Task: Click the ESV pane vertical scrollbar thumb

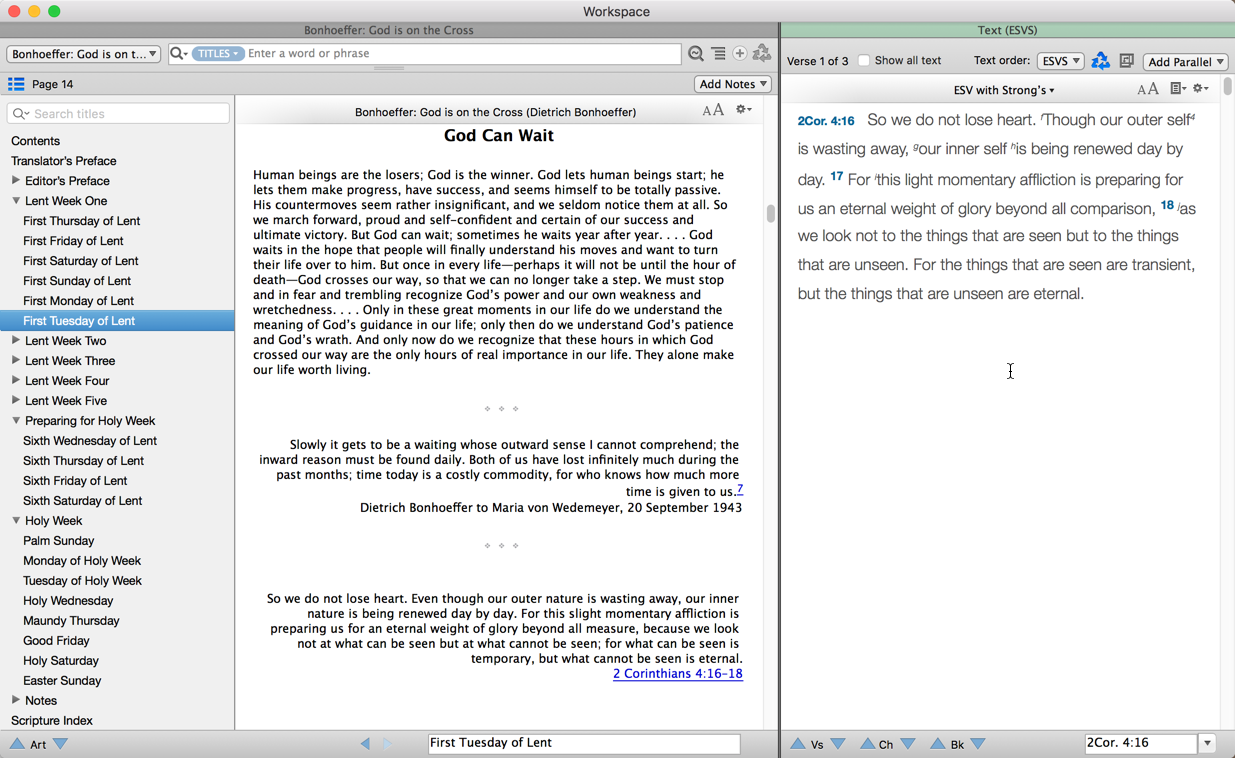Action: pyautogui.click(x=1227, y=87)
